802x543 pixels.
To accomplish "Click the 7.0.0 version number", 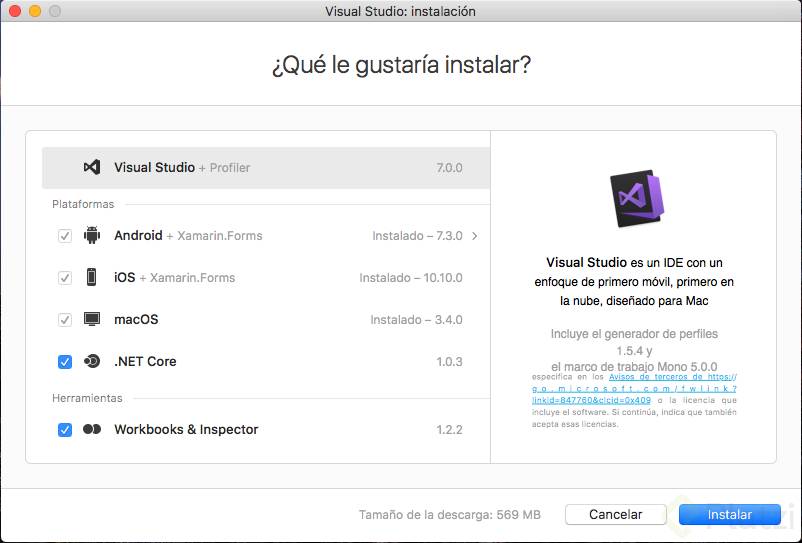I will [449, 168].
